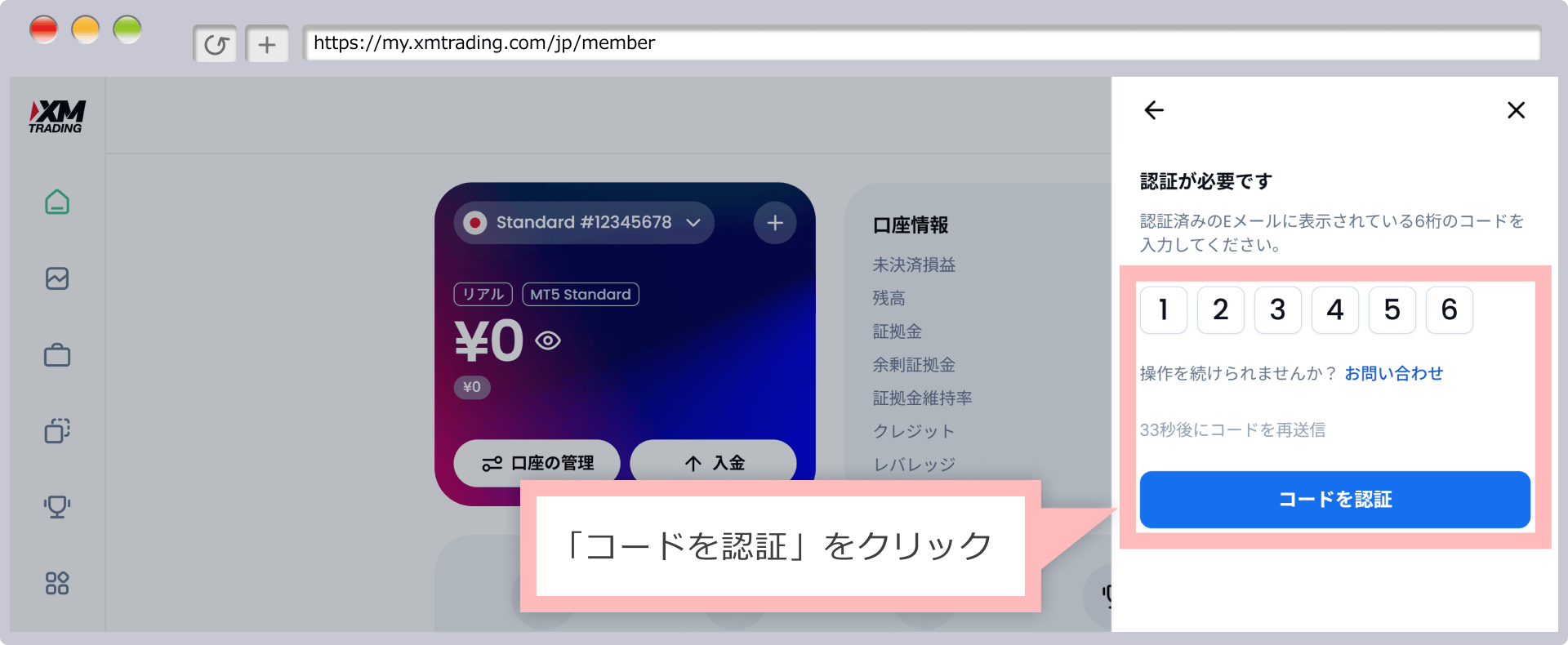Open a new browser tab with plus
Screen dimensions: 1568x645
pos(267,44)
